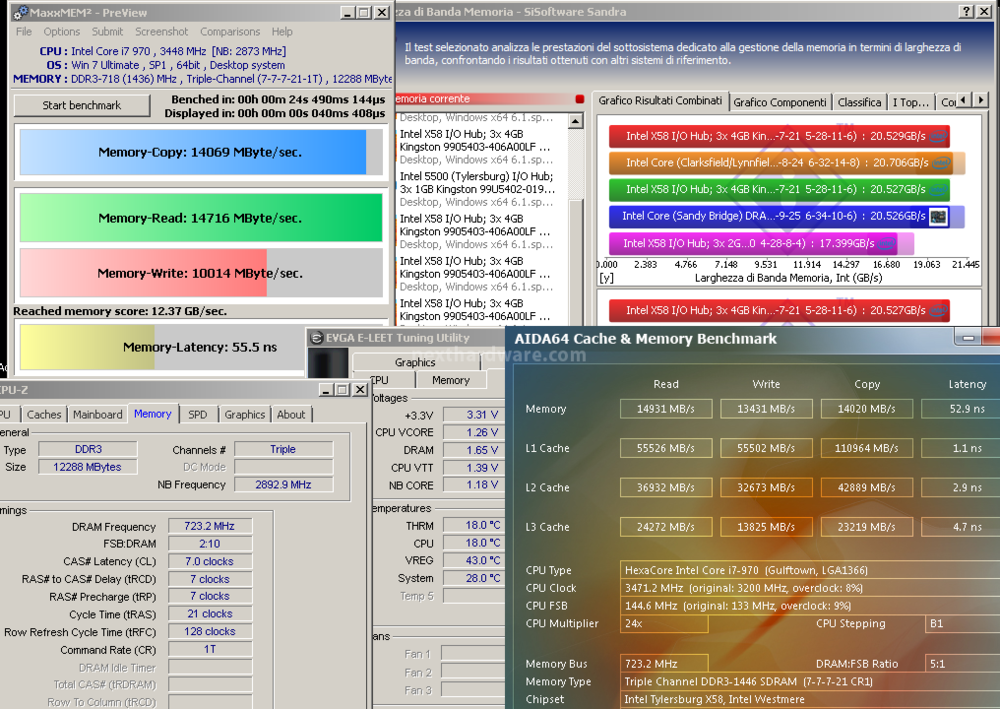Select the Intel 5500 (Tylersburg) list entry
The image size is (1000, 709).
pos(477,189)
